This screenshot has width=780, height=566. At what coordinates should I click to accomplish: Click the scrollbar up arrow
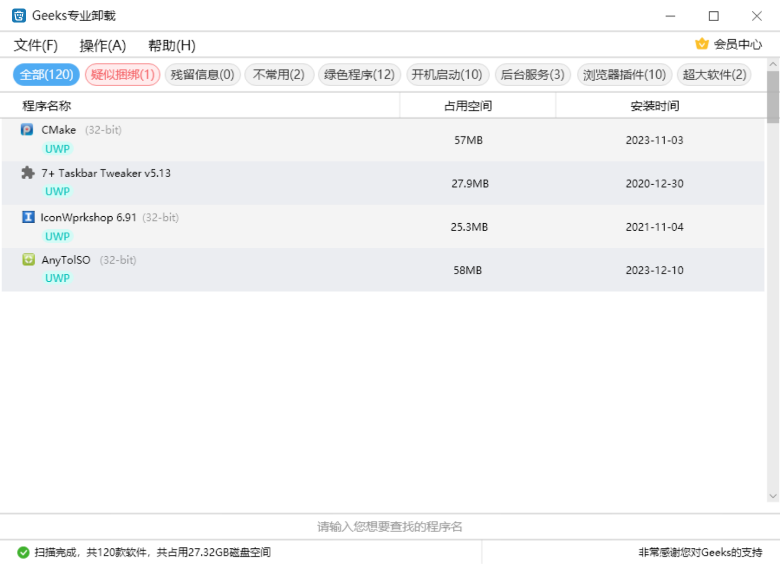[x=773, y=64]
